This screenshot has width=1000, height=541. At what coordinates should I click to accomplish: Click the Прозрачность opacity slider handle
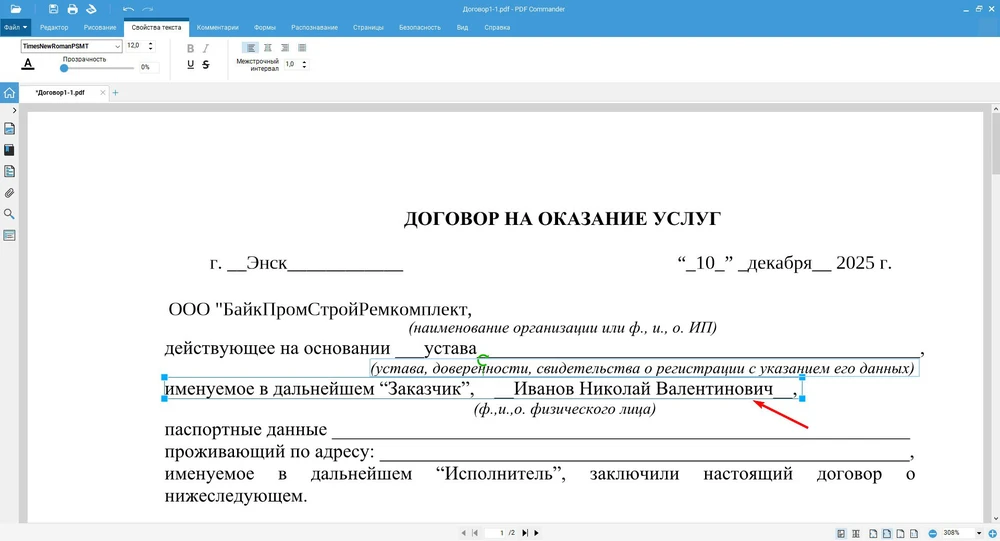pos(64,68)
